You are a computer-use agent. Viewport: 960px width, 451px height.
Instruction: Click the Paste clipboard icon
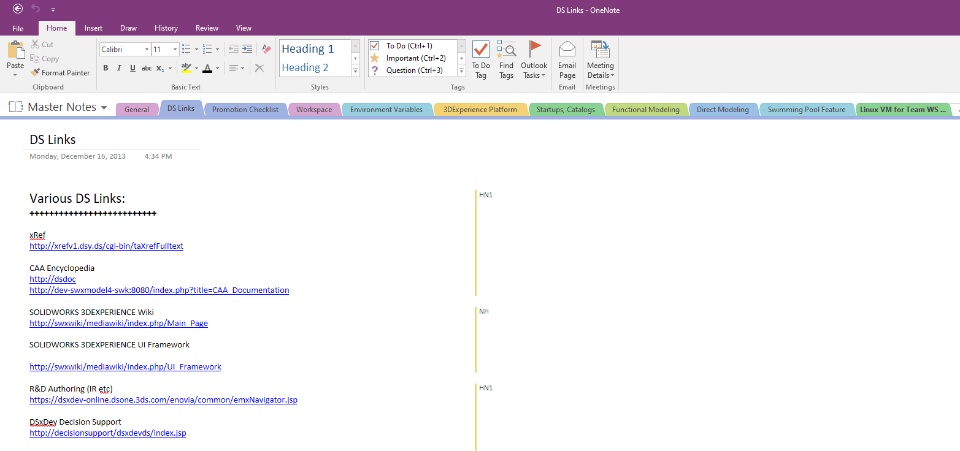coord(15,51)
